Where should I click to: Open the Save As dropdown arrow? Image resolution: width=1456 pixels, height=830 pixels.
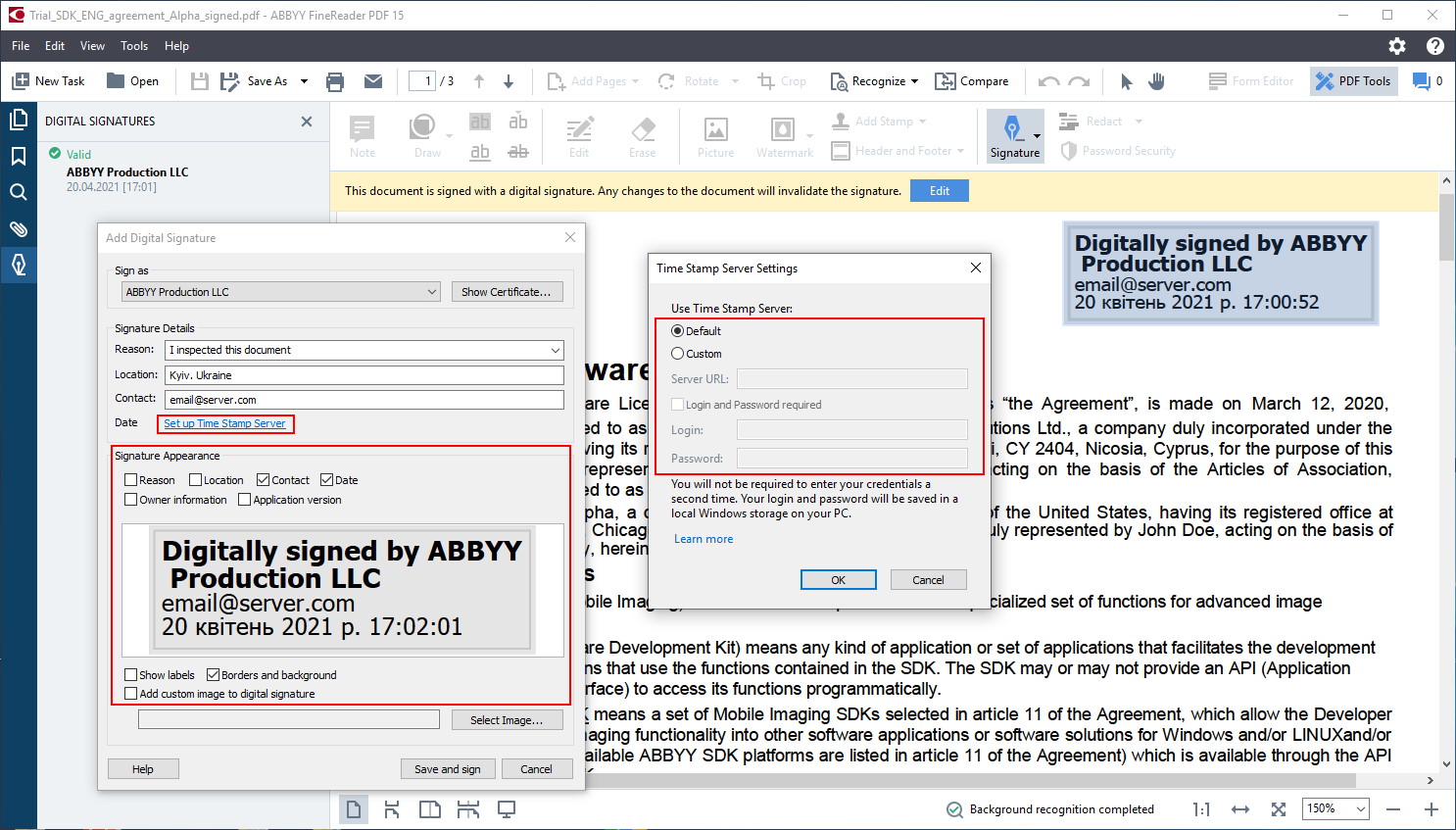point(304,81)
